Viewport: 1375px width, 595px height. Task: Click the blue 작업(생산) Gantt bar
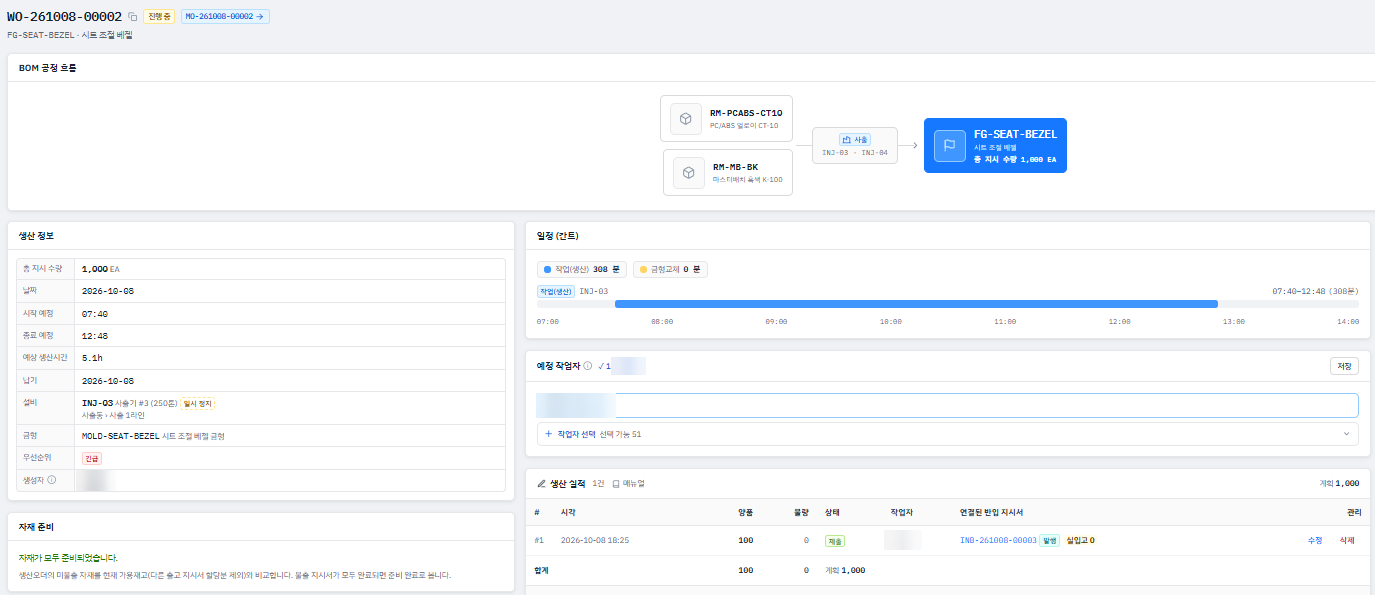click(x=916, y=303)
